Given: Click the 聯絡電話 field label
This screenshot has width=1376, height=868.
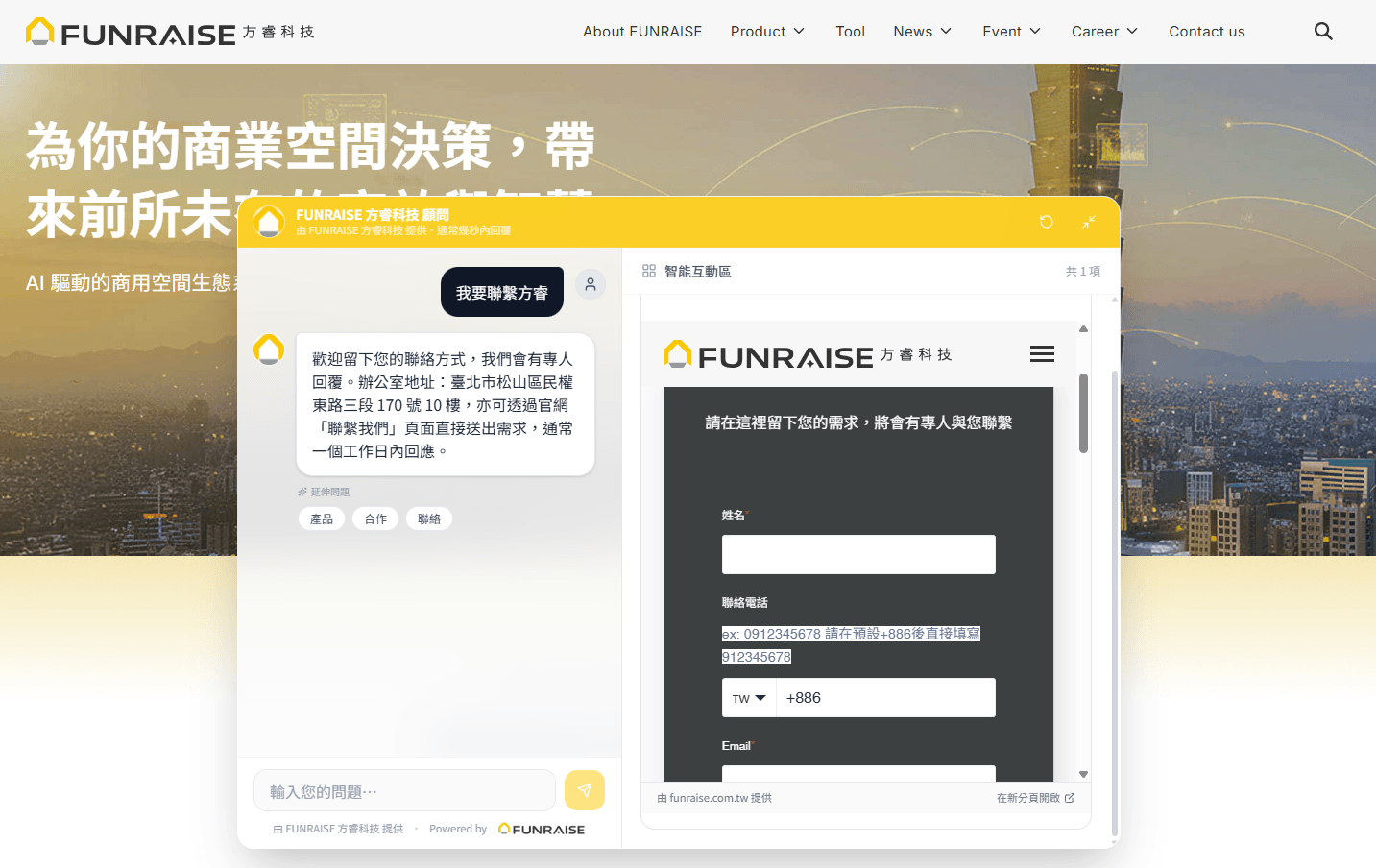Looking at the screenshot, I should (x=744, y=603).
